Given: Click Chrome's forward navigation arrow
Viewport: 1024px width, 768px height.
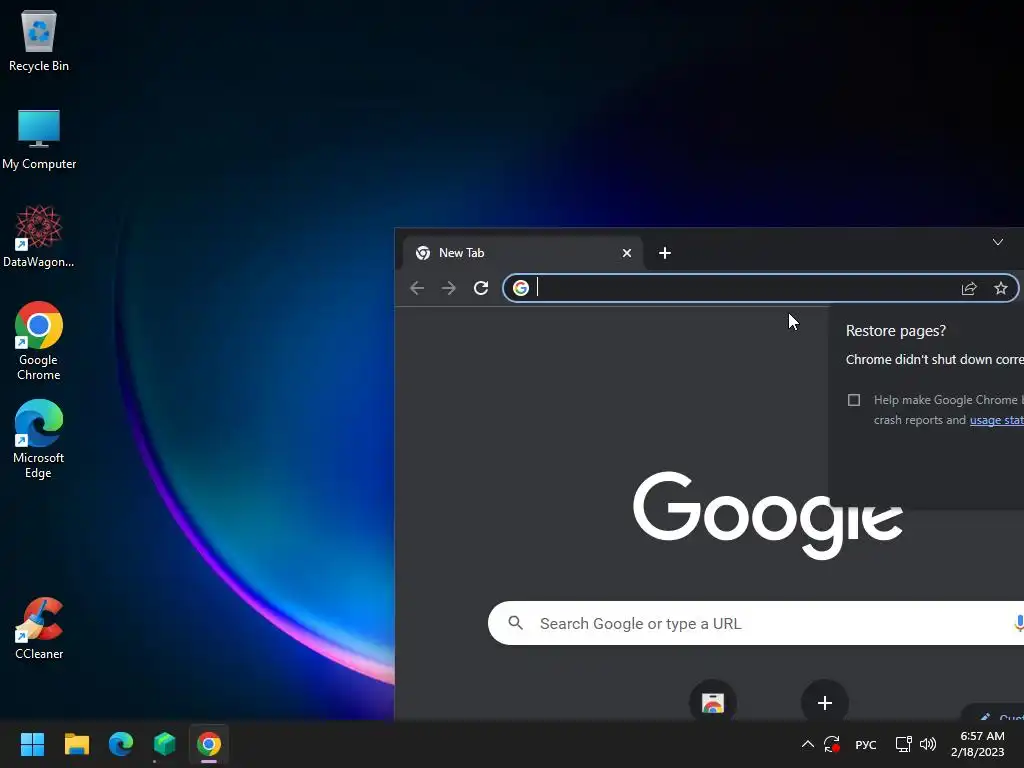Looking at the screenshot, I should pos(449,288).
